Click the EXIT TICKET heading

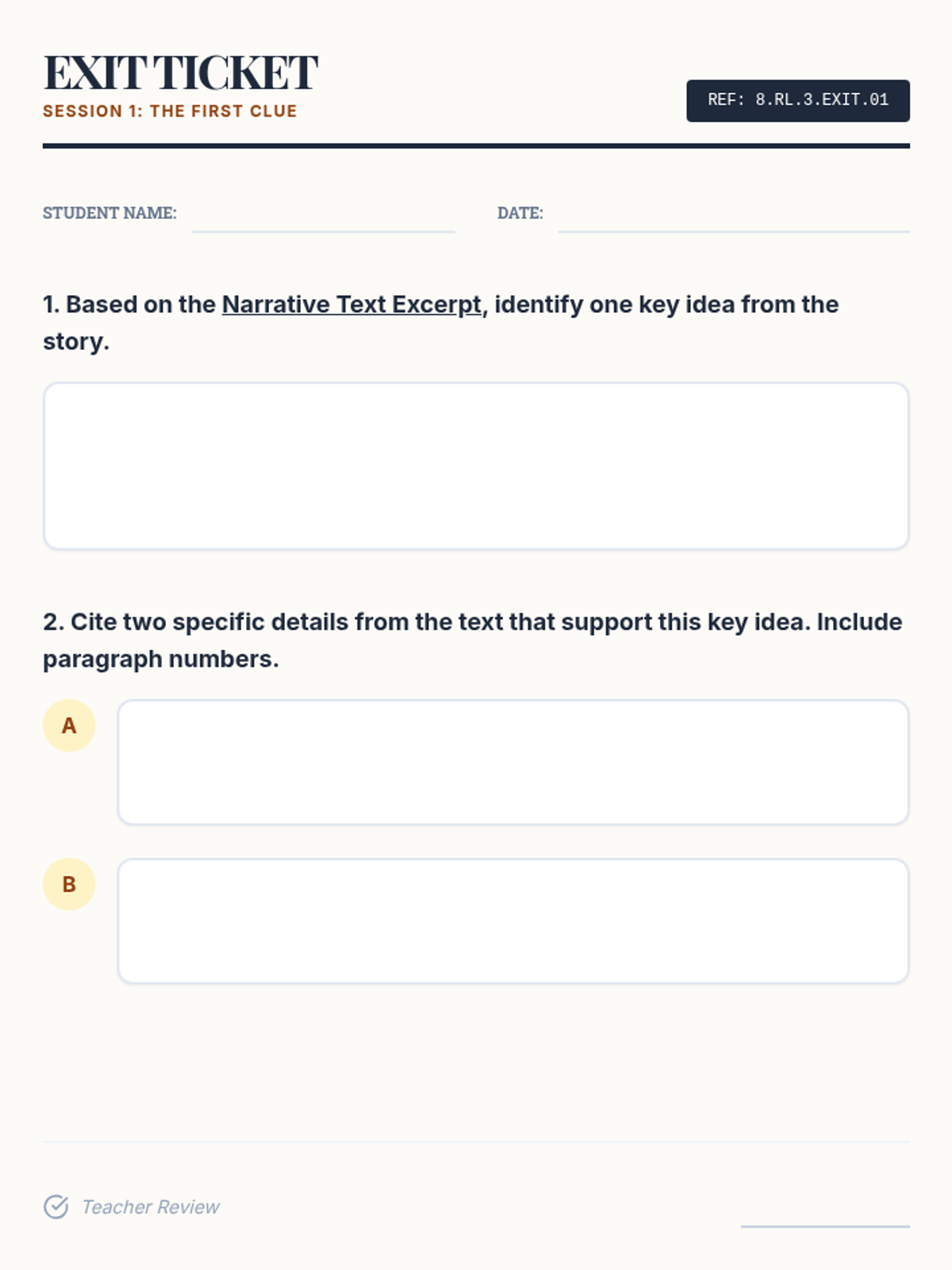pyautogui.click(x=181, y=73)
